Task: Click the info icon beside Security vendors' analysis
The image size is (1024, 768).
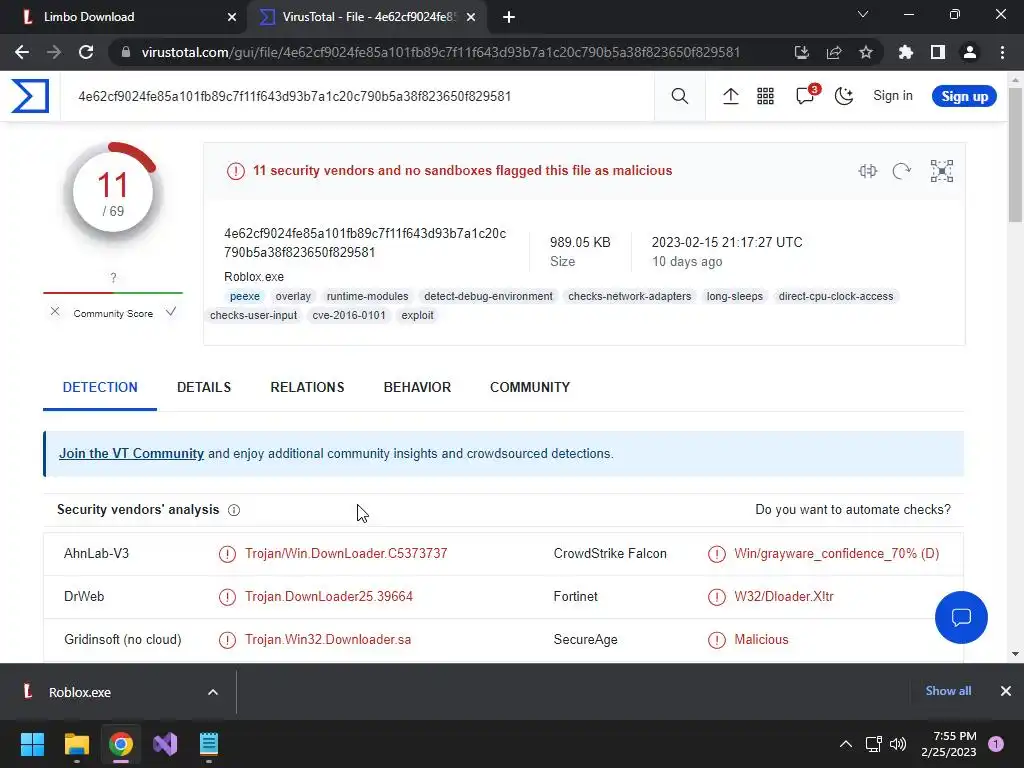Action: click(x=234, y=510)
